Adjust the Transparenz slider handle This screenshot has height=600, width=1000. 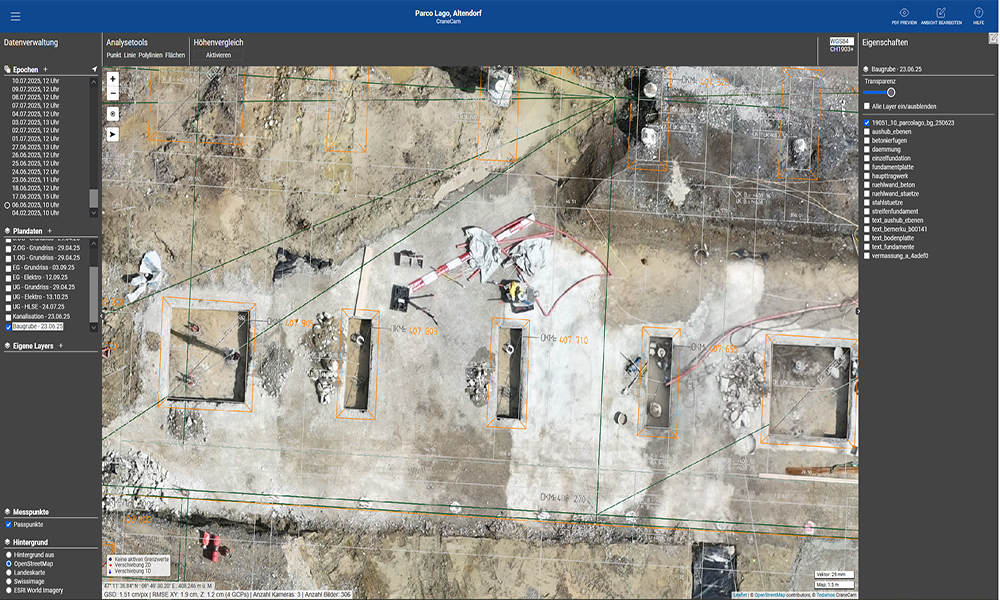[x=891, y=92]
